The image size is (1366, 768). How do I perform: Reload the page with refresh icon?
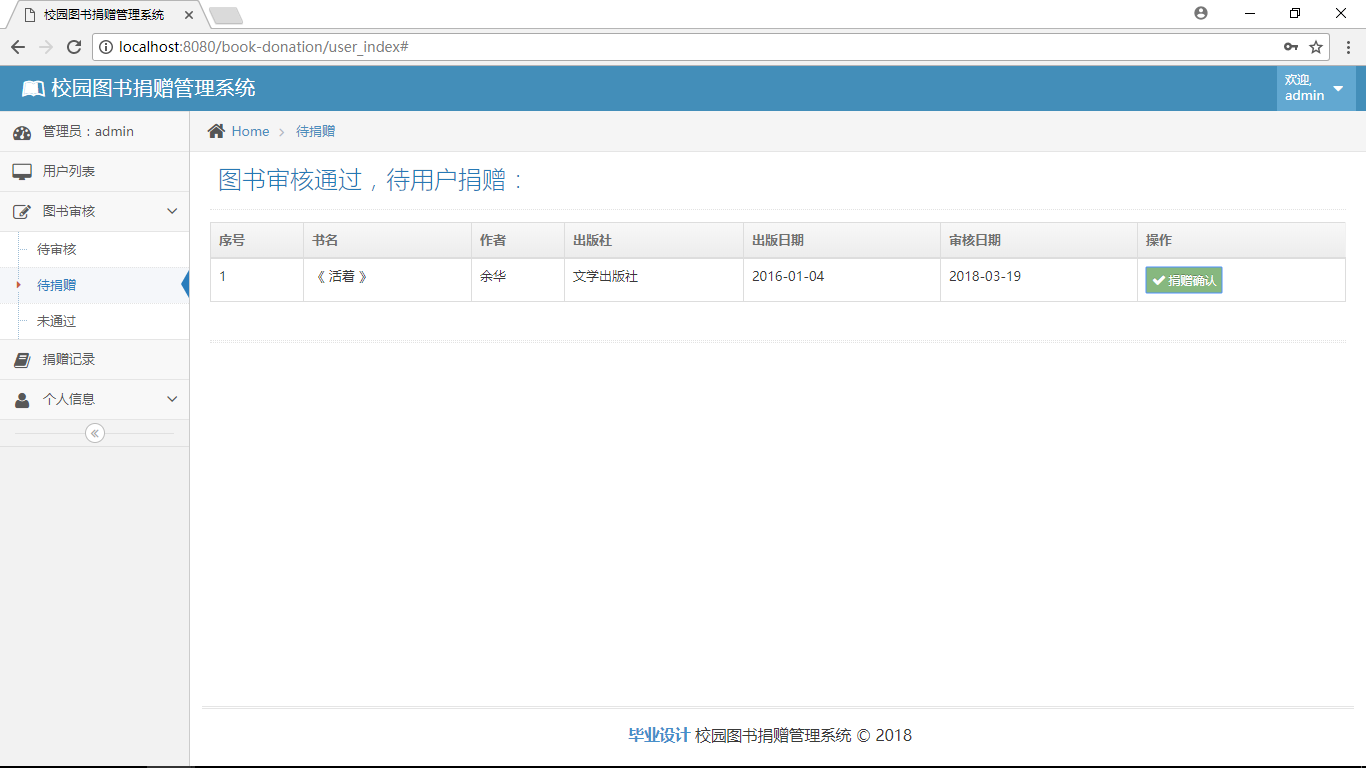click(74, 47)
